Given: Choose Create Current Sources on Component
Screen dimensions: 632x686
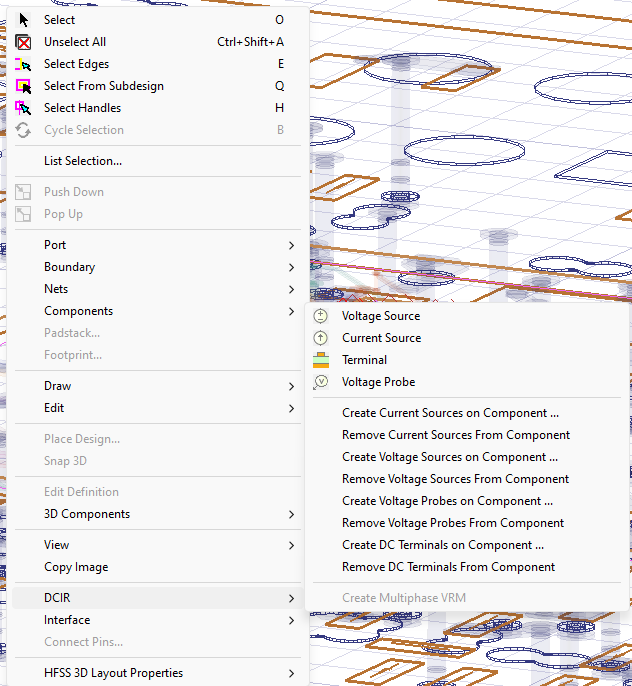Looking at the screenshot, I should point(467,413).
